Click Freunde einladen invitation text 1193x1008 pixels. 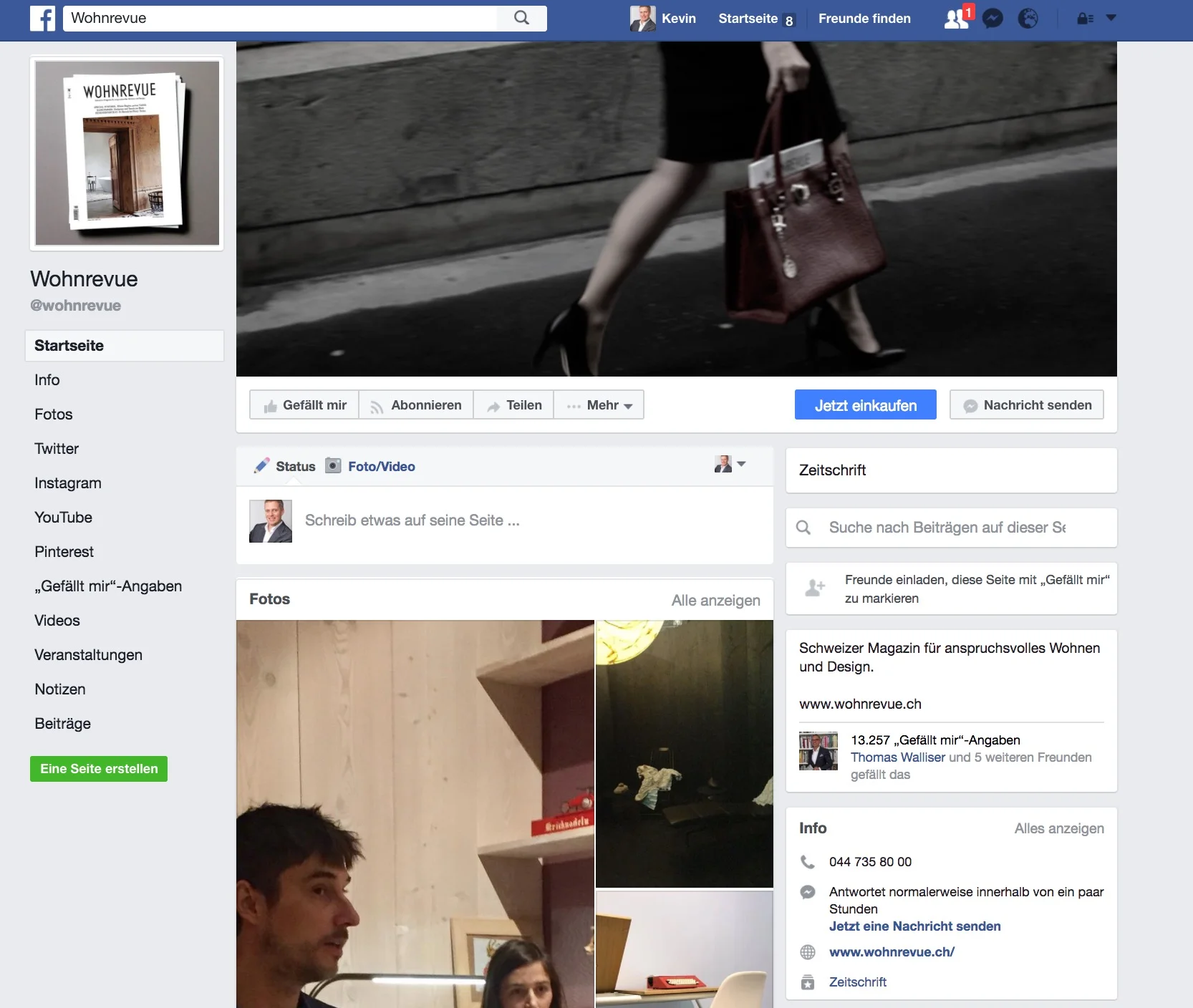click(977, 589)
